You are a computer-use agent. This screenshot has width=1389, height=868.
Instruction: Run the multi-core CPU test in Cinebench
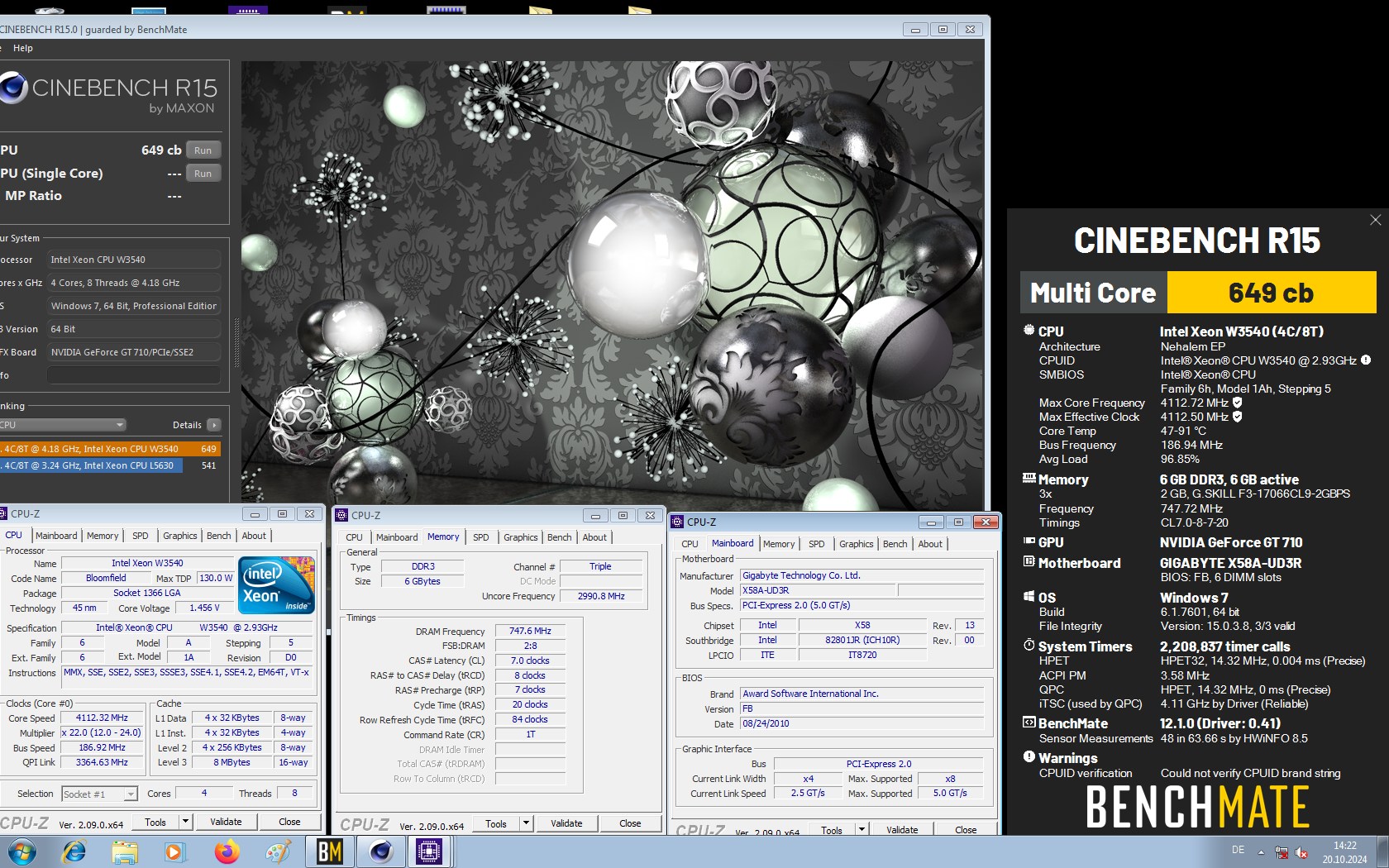coord(203,150)
